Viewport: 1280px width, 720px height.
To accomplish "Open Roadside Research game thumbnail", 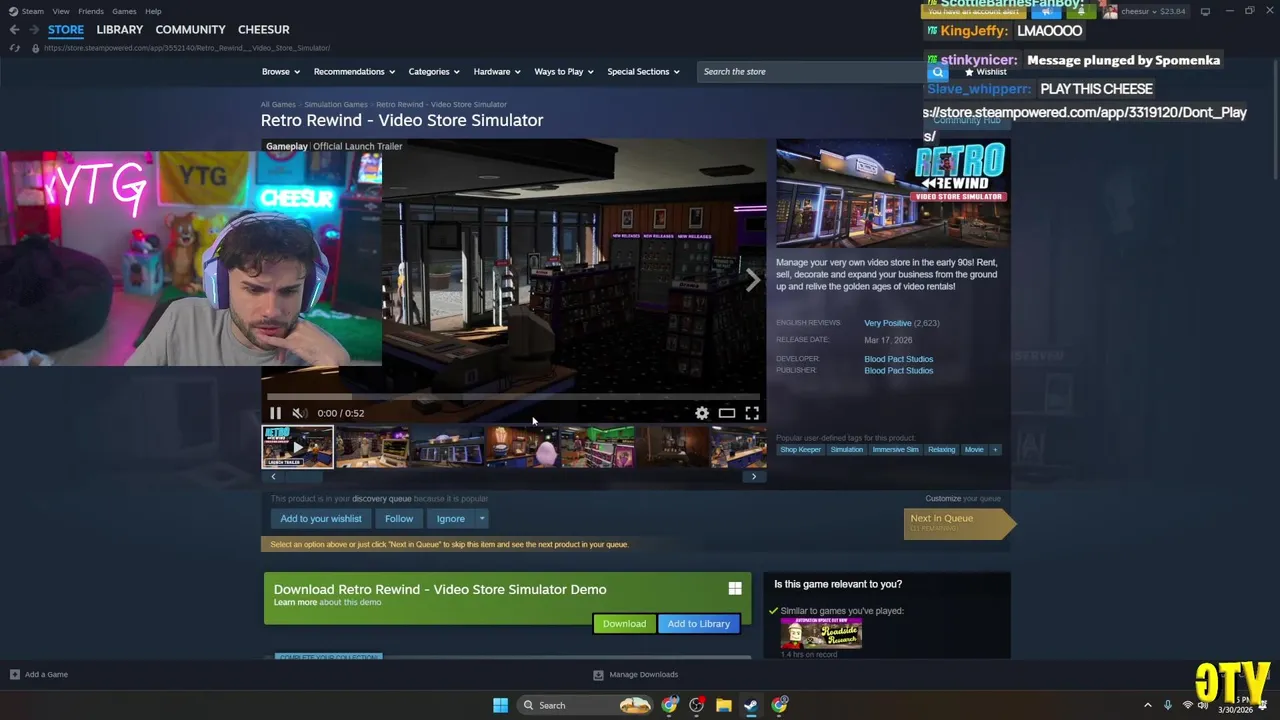I will tap(821, 633).
